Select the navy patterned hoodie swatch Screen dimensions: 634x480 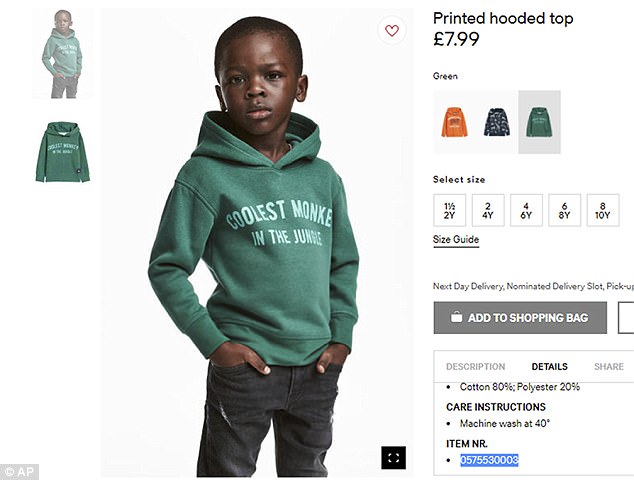click(497, 122)
